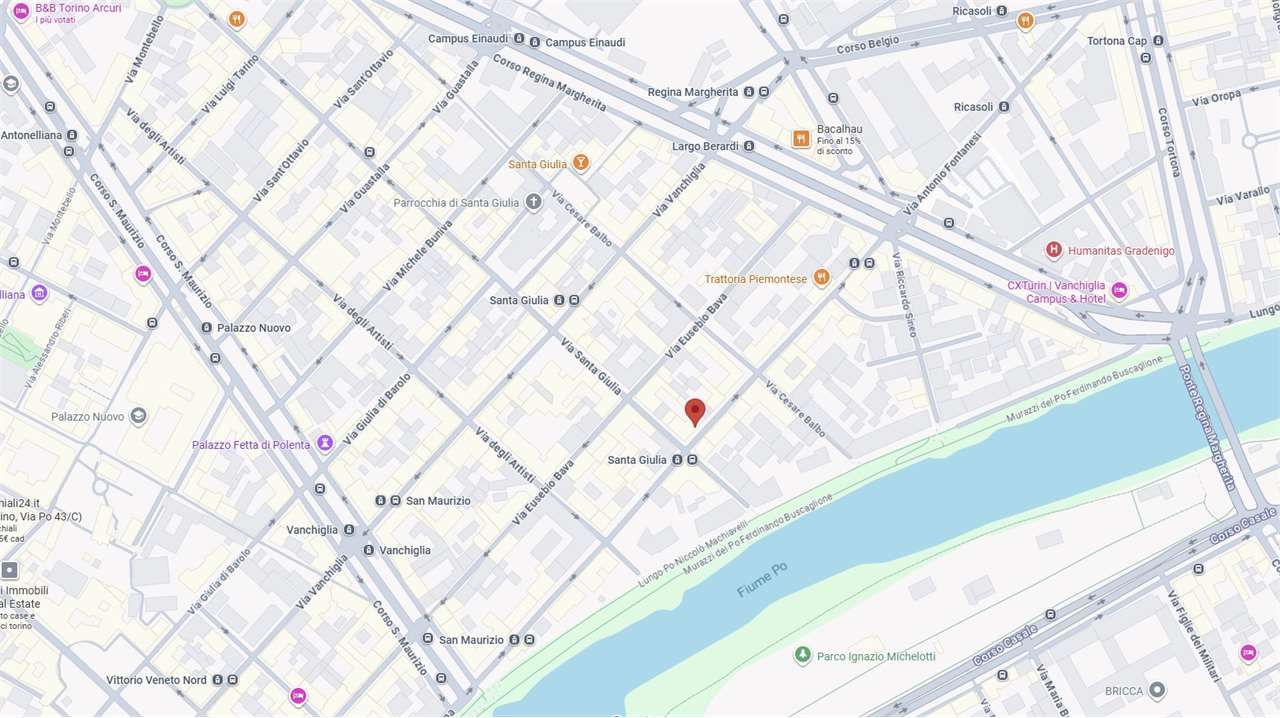
Task: Click the red location pin marker
Action: tap(695, 412)
